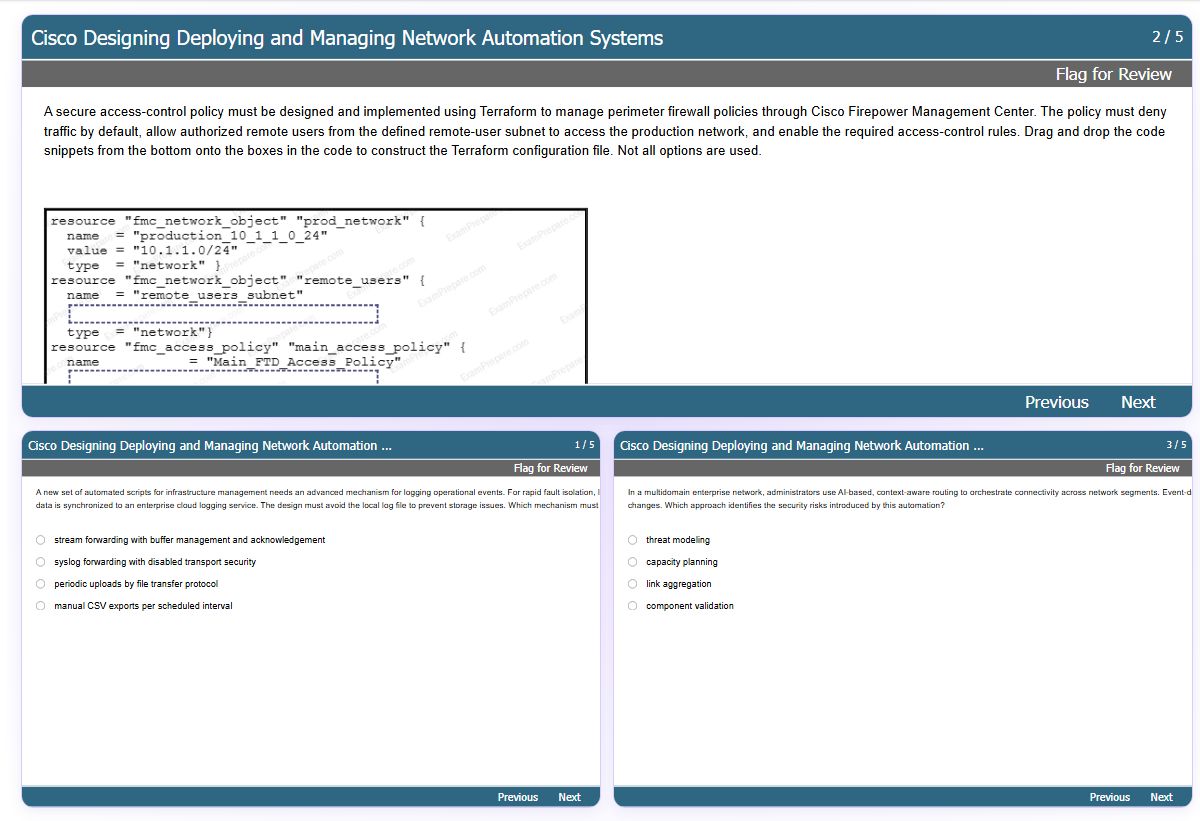The image size is (1200, 821).
Task: Click the question 3 multidomain network text
Action: coord(908,499)
